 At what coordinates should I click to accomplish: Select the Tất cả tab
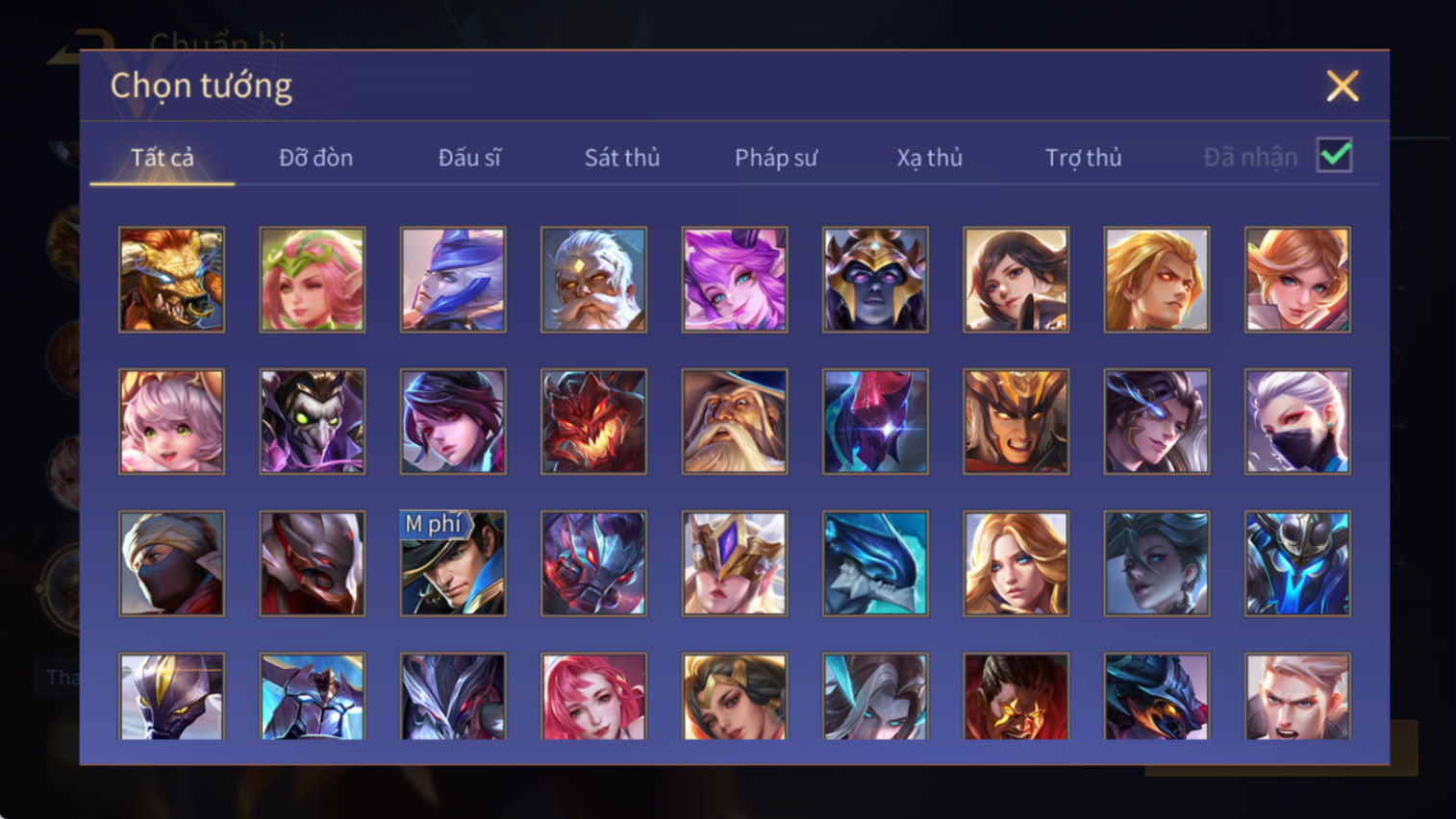point(163,158)
